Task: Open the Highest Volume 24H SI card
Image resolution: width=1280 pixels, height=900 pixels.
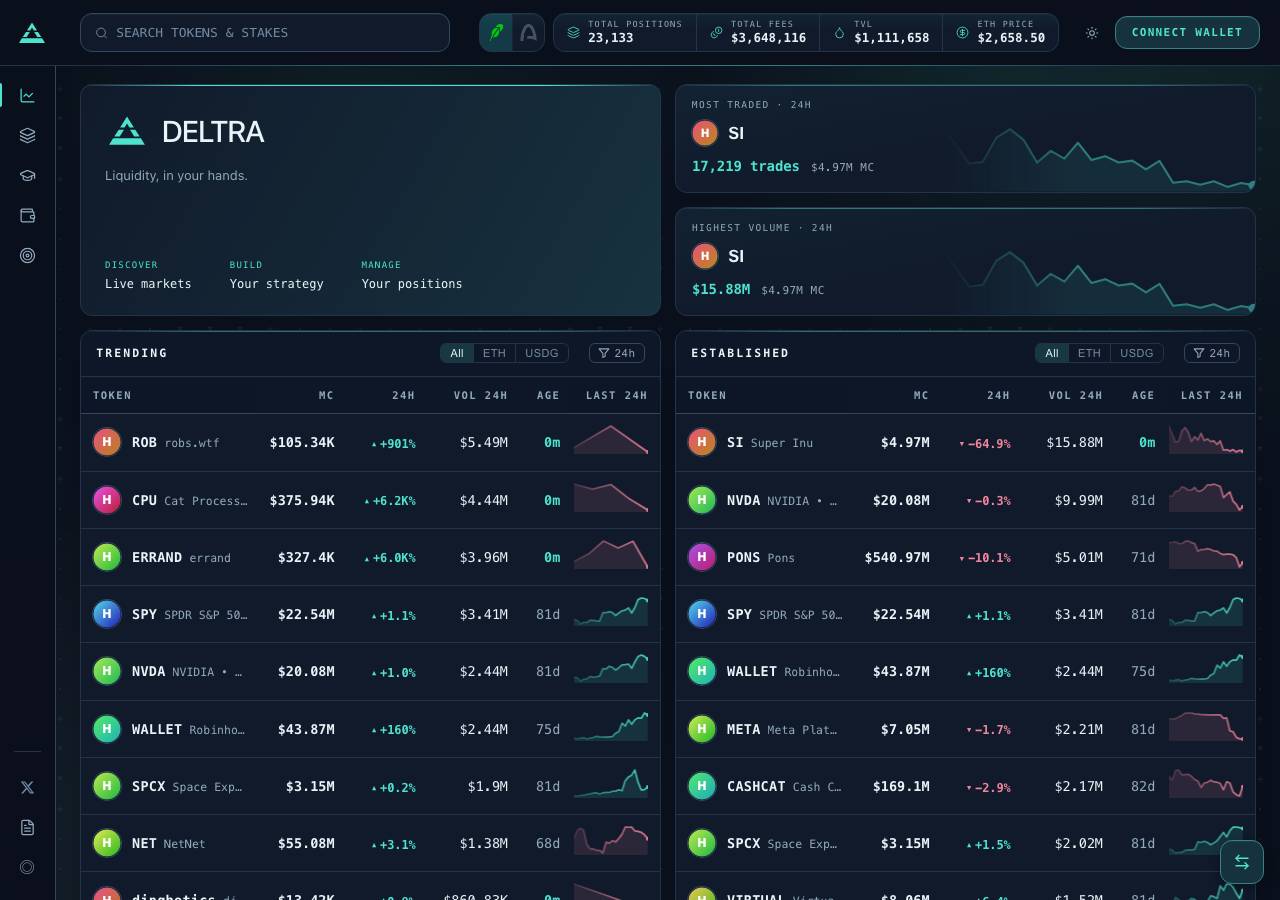Action: (x=965, y=262)
